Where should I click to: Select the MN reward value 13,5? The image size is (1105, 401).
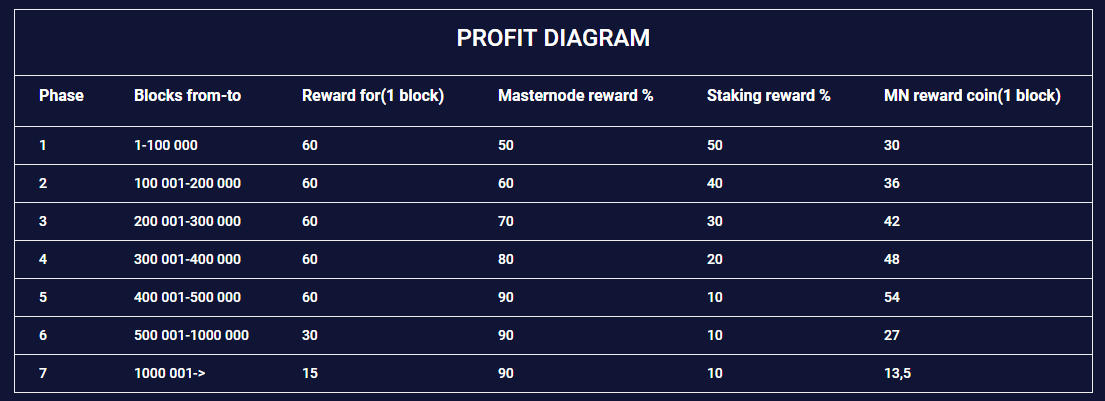pos(897,374)
